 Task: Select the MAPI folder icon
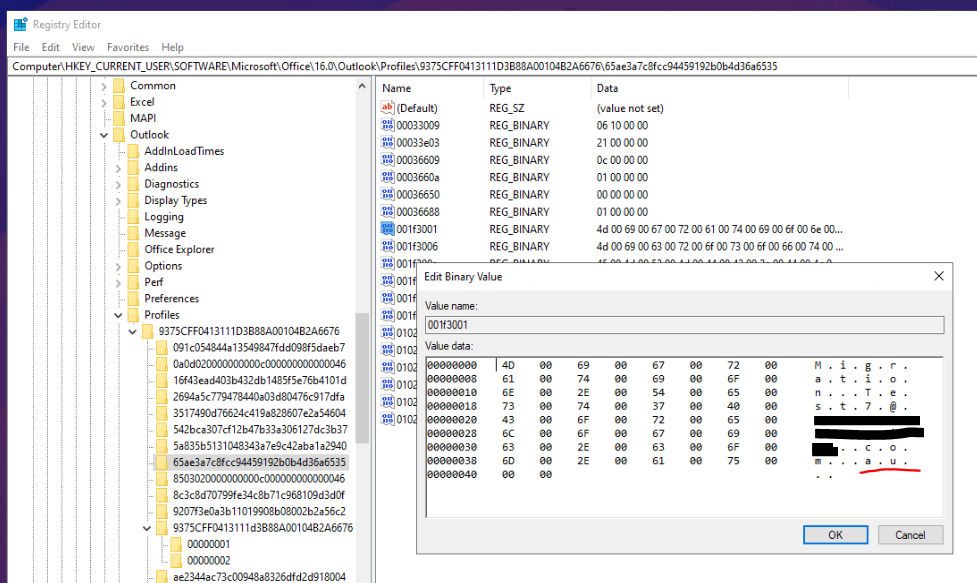tap(120, 118)
